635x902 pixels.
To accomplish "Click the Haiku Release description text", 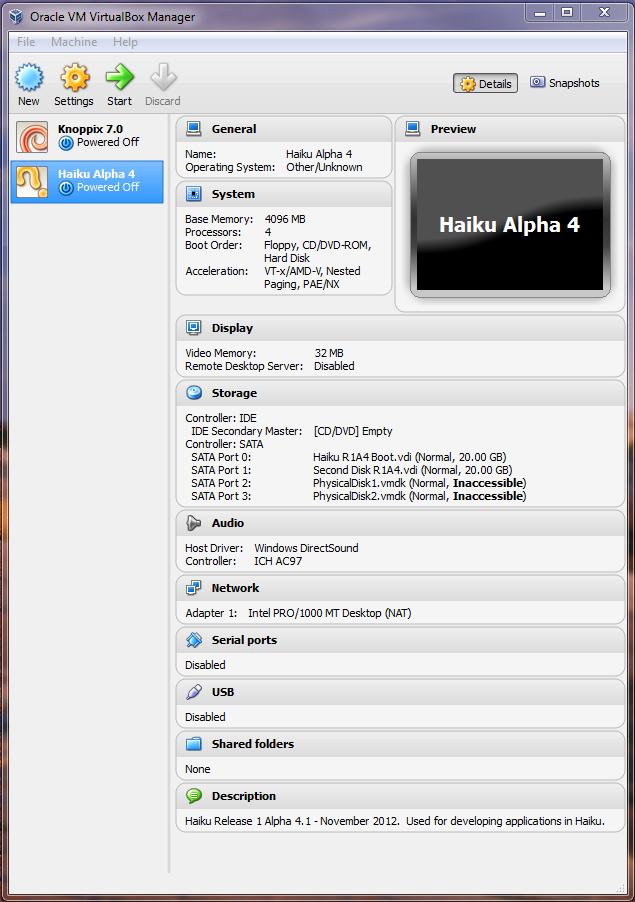I will [x=395, y=821].
